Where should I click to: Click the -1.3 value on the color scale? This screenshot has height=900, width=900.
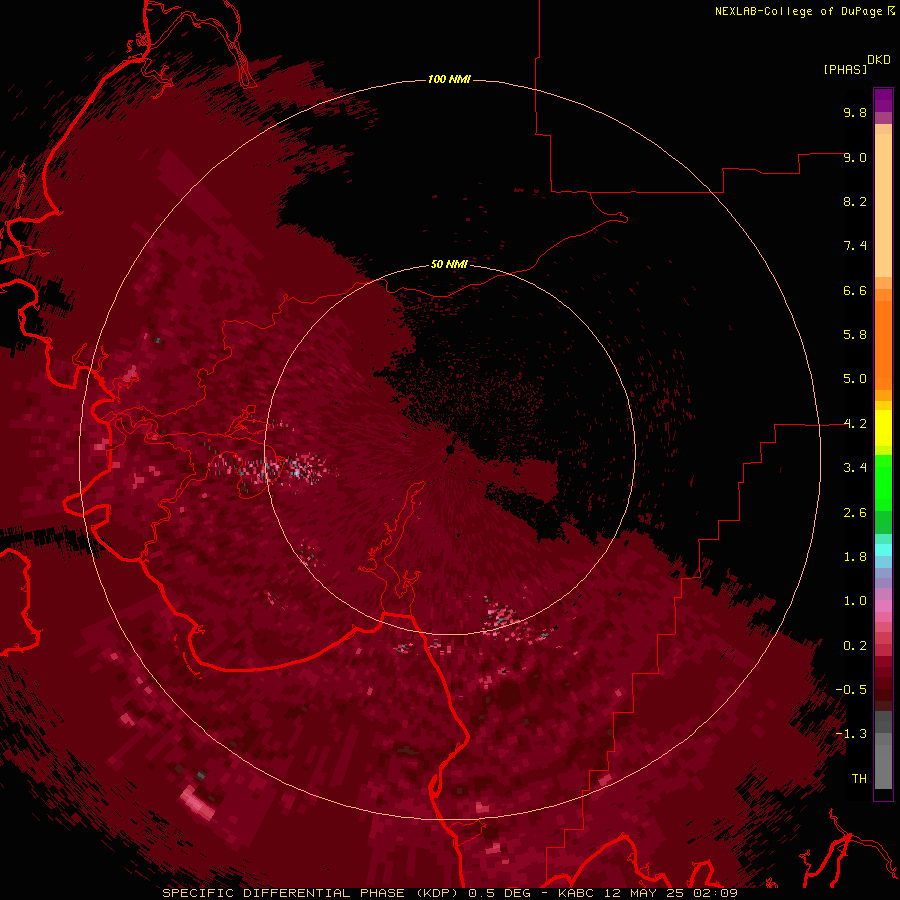[x=851, y=734]
